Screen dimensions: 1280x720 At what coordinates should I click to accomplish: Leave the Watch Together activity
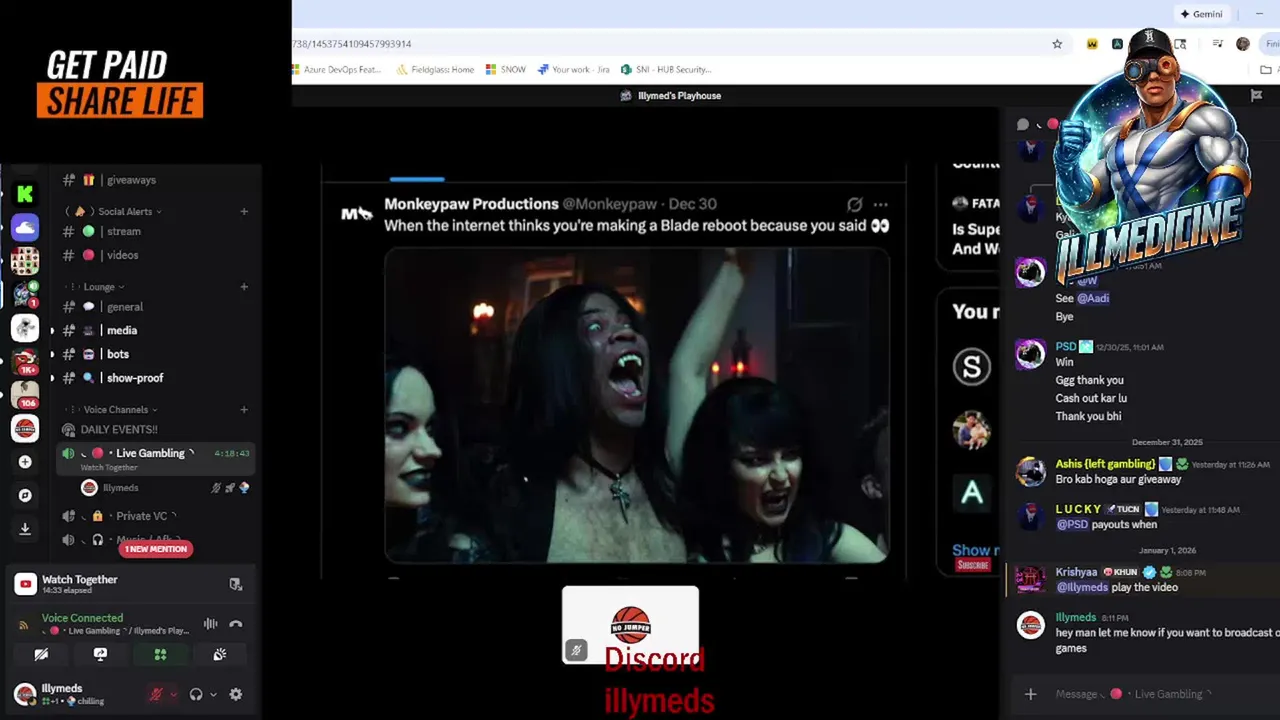point(236,584)
